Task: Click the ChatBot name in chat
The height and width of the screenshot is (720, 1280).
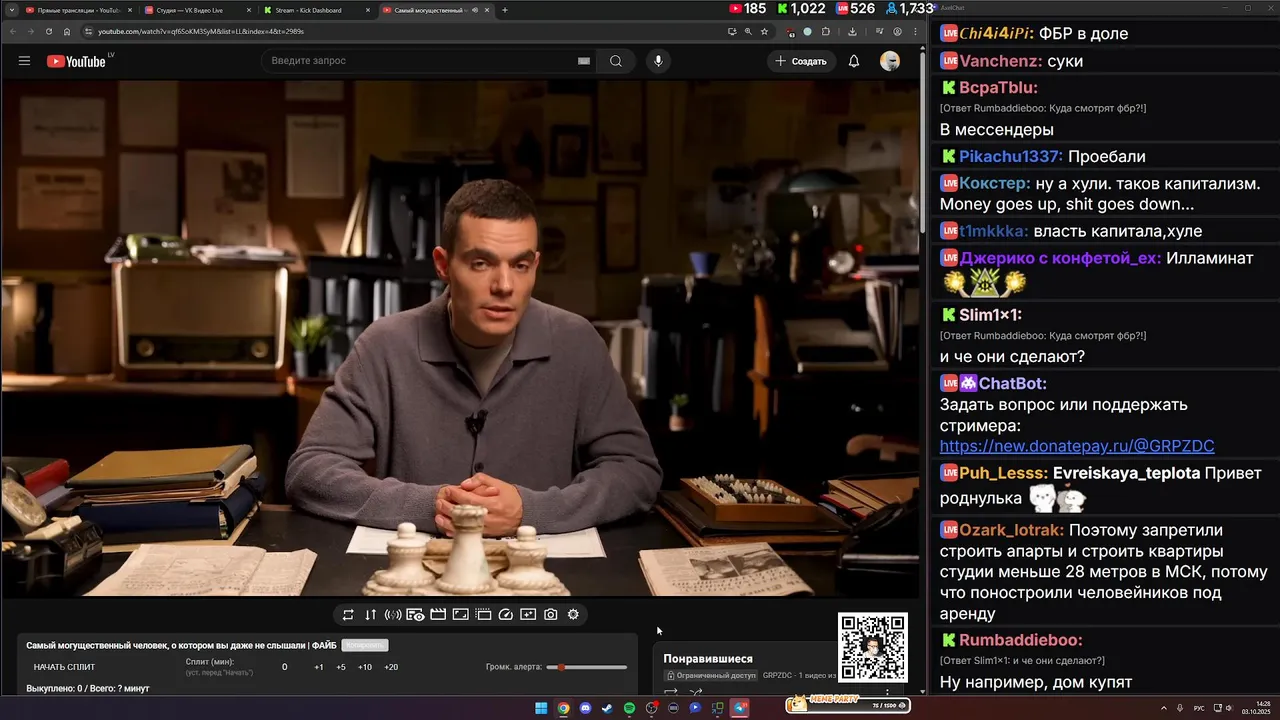Action: coord(1013,384)
